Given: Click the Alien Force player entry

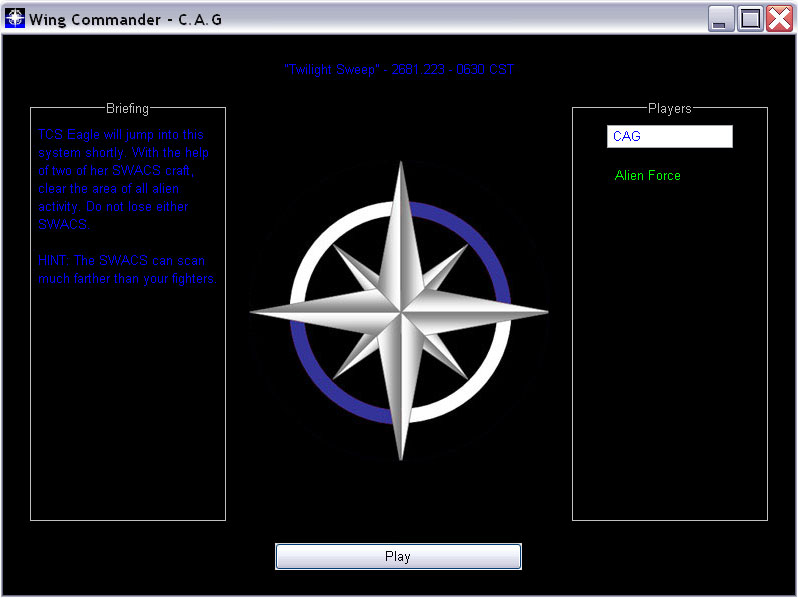Looking at the screenshot, I should coord(647,176).
